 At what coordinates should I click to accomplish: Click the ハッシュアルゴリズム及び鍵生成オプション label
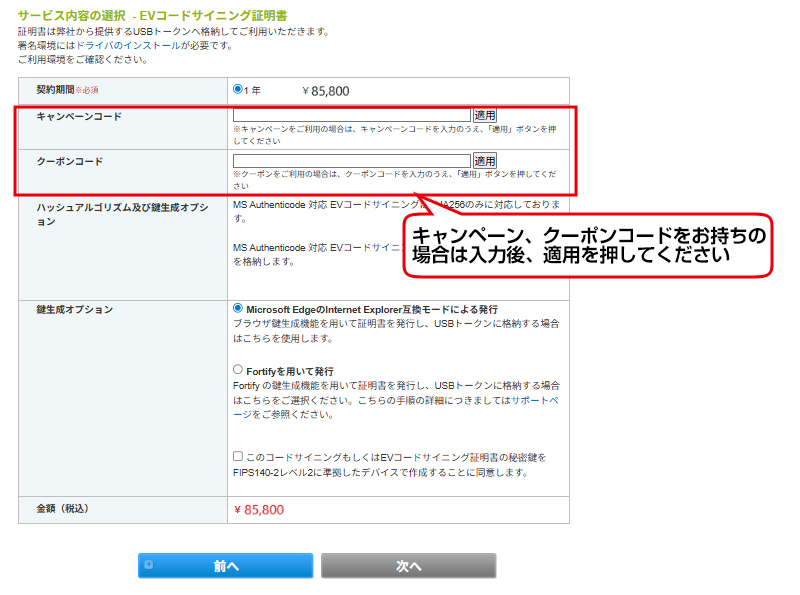click(121, 213)
